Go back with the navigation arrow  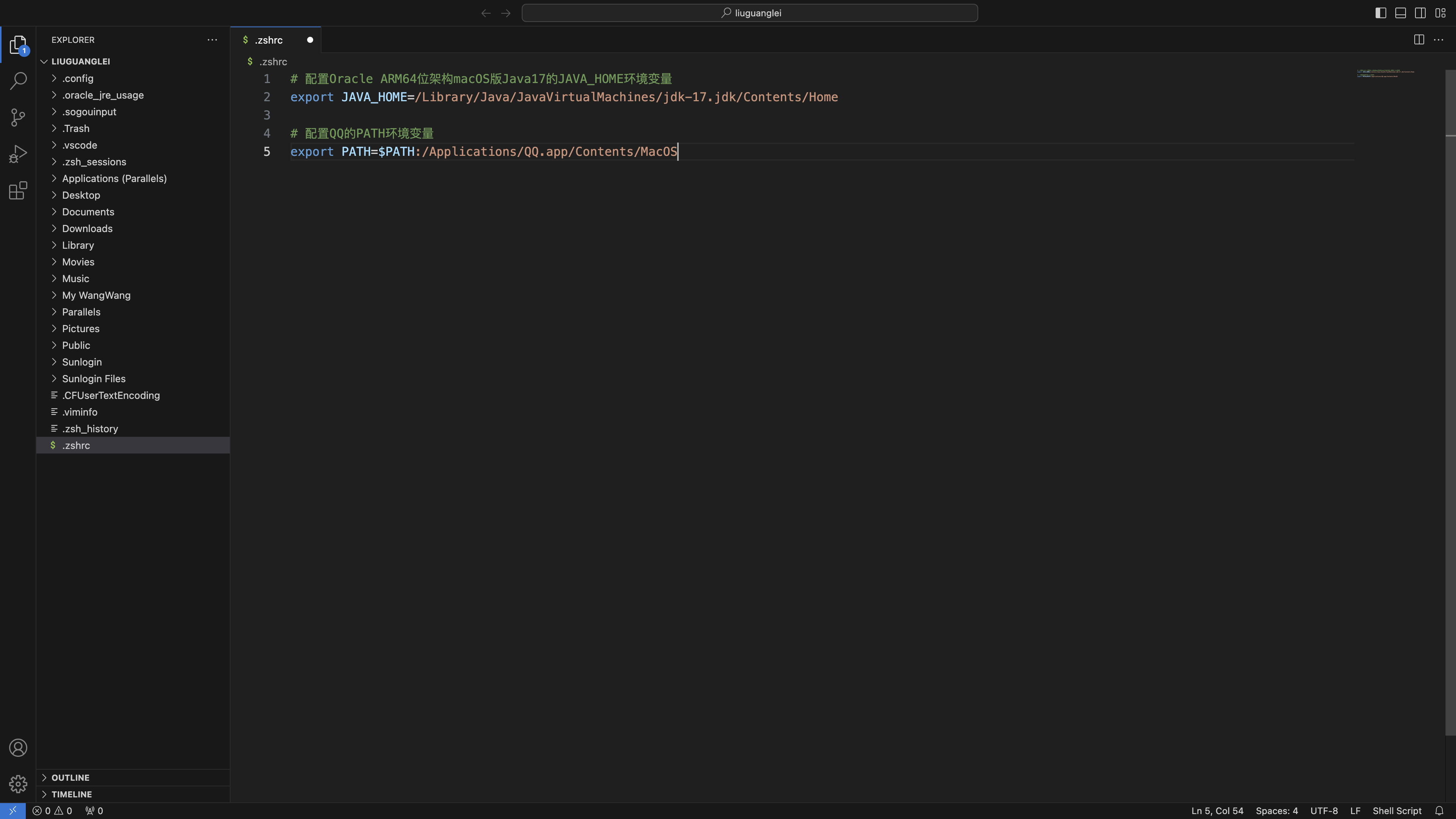coord(485,13)
